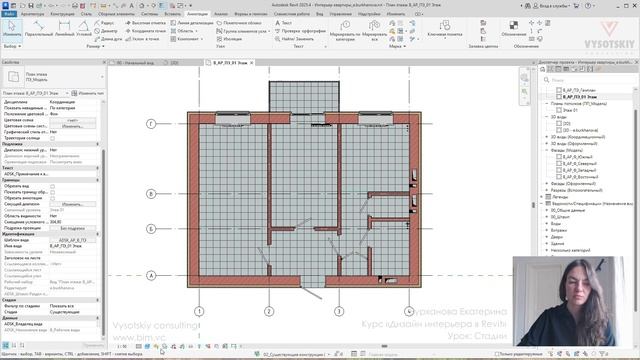
Task: Open the Файл menu
Action: pyautogui.click(x=9, y=14)
